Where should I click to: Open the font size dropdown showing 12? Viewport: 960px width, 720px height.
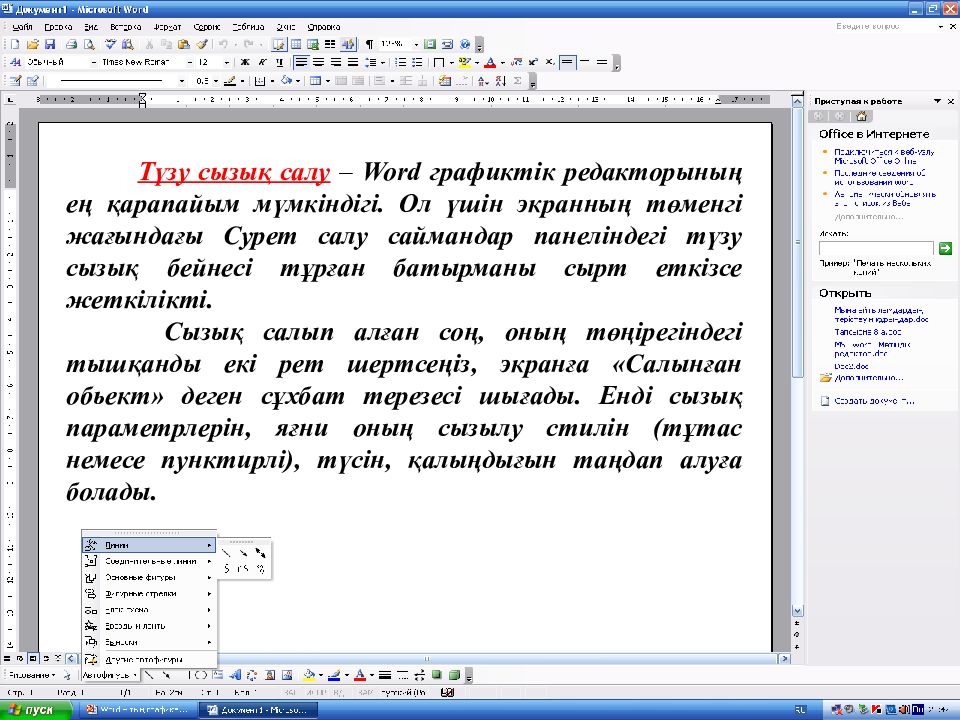[x=226, y=62]
